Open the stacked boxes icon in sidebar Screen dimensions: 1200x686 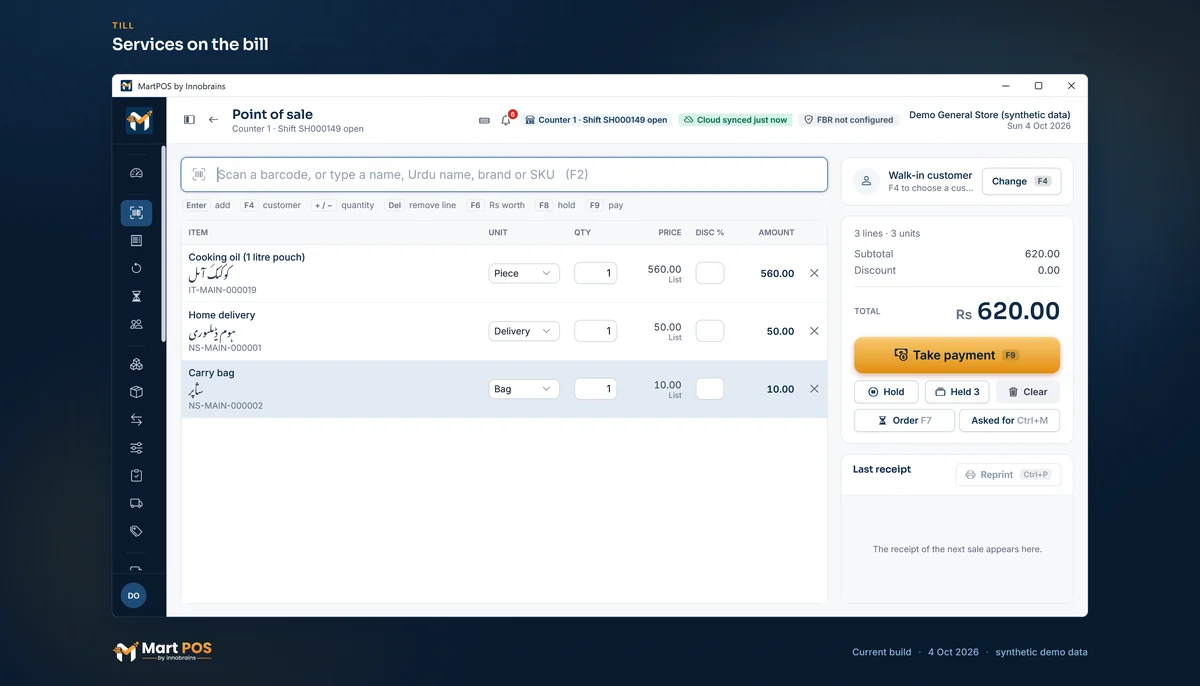coord(136,364)
